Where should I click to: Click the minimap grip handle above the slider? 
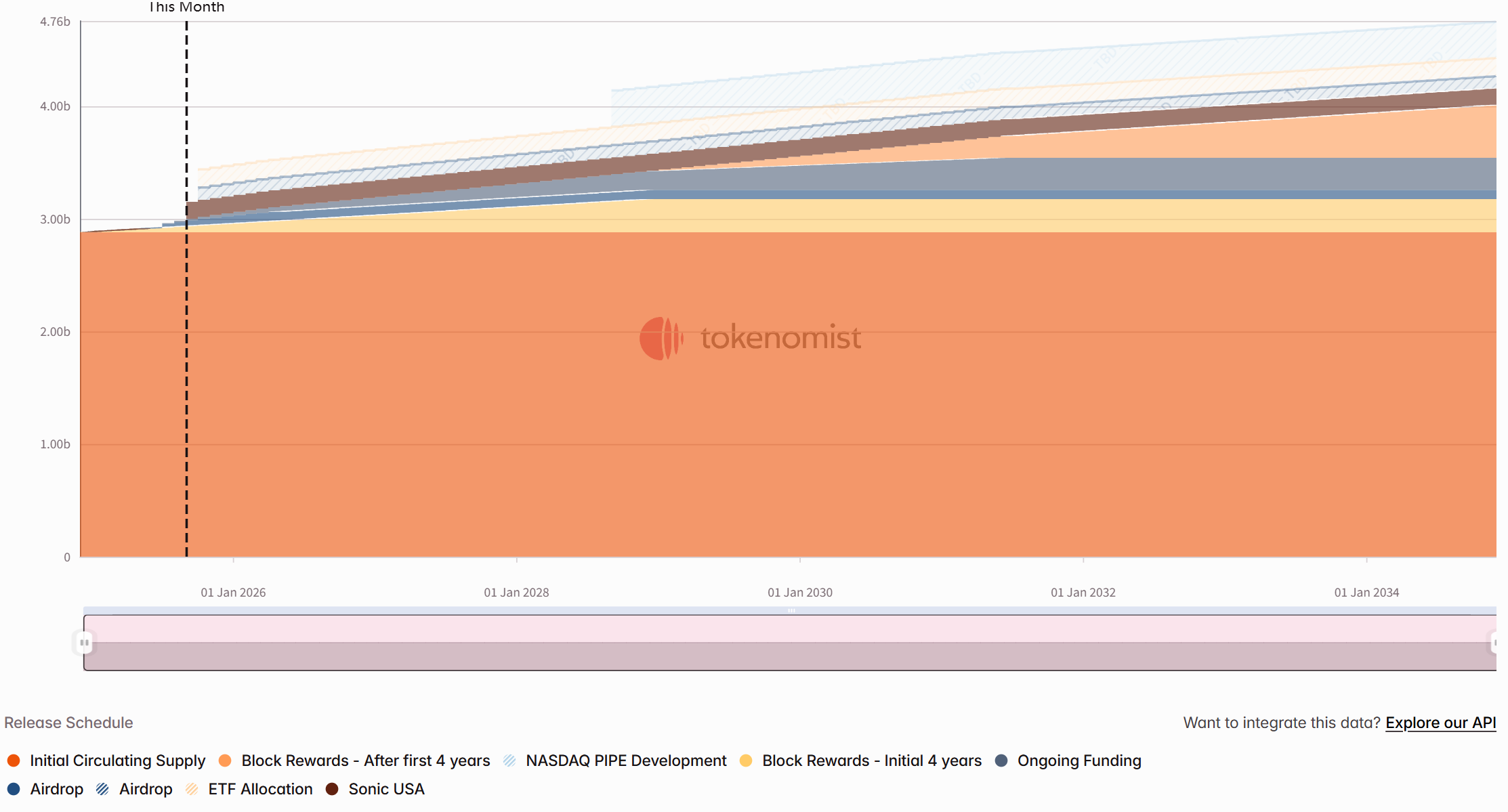791,610
